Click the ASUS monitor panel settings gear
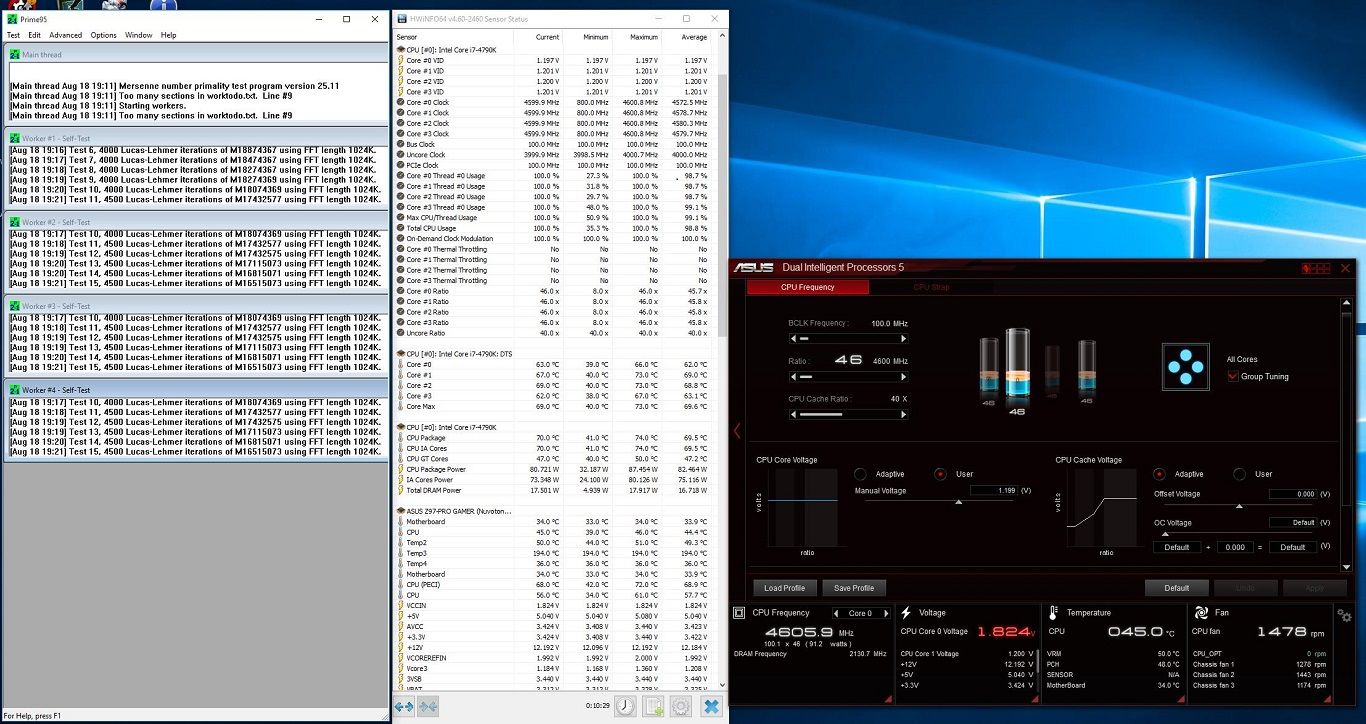The width and height of the screenshot is (1366, 724). coord(1344,614)
